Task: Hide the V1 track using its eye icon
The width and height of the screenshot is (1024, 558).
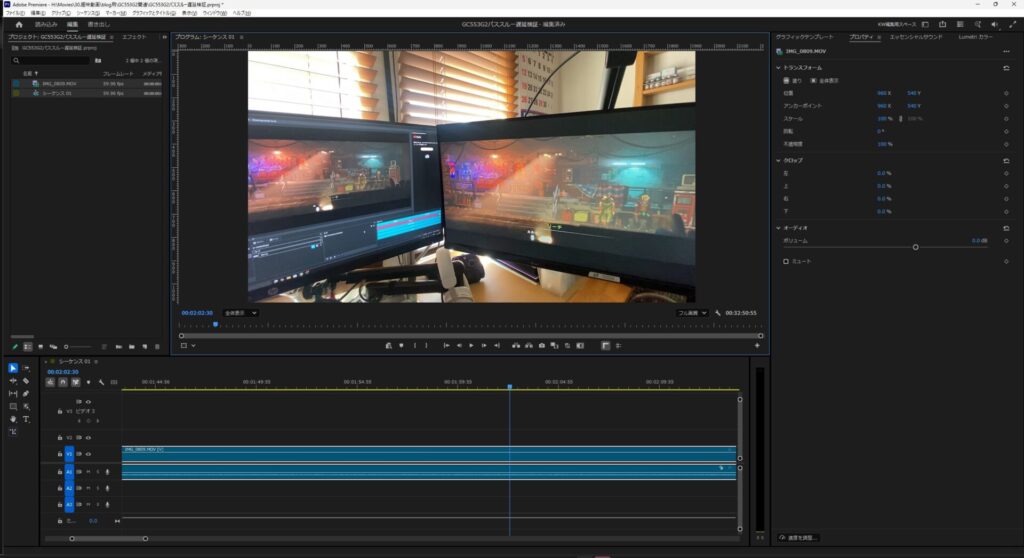Action: tap(88, 453)
